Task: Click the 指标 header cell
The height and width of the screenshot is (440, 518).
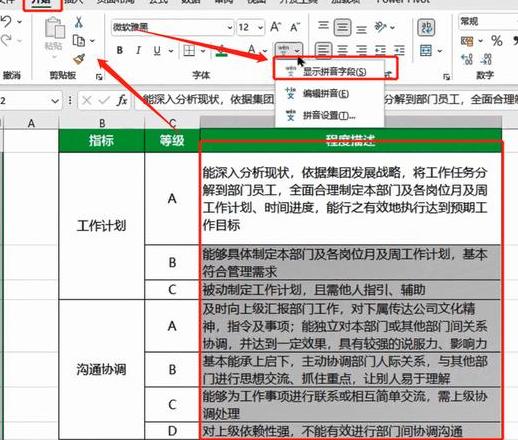Action: click(102, 140)
